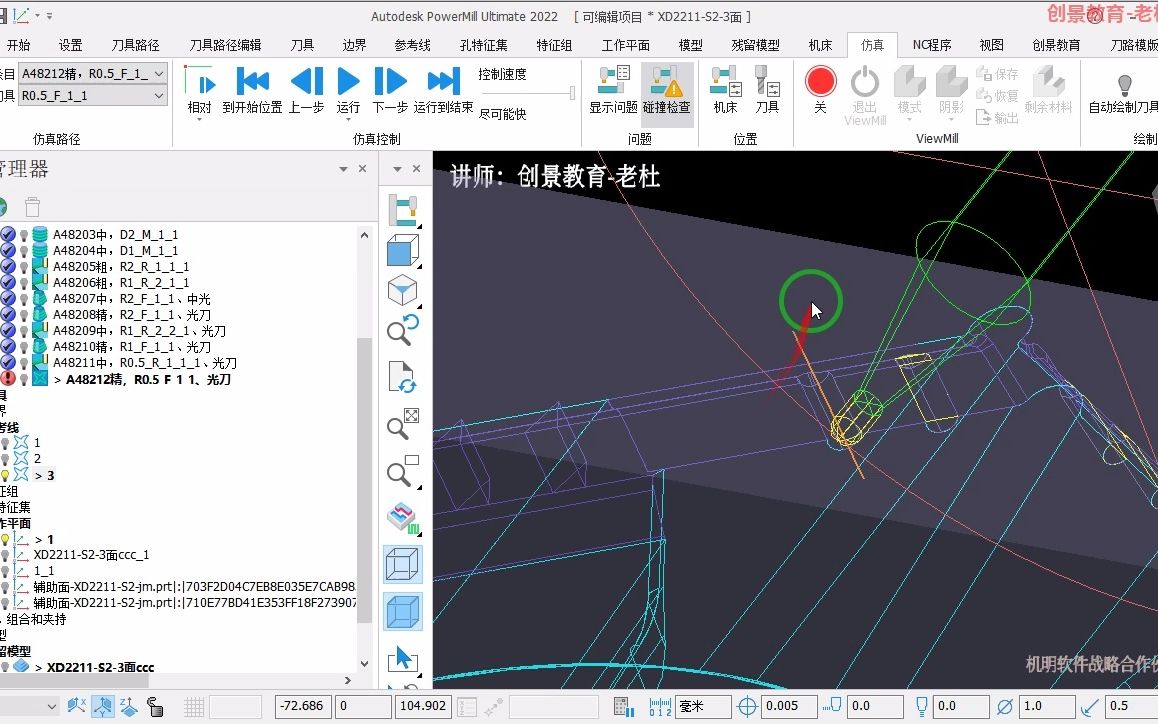The width and height of the screenshot is (1158, 724).
Task: Switch to the 仿真 ribbon tab
Action: point(872,44)
